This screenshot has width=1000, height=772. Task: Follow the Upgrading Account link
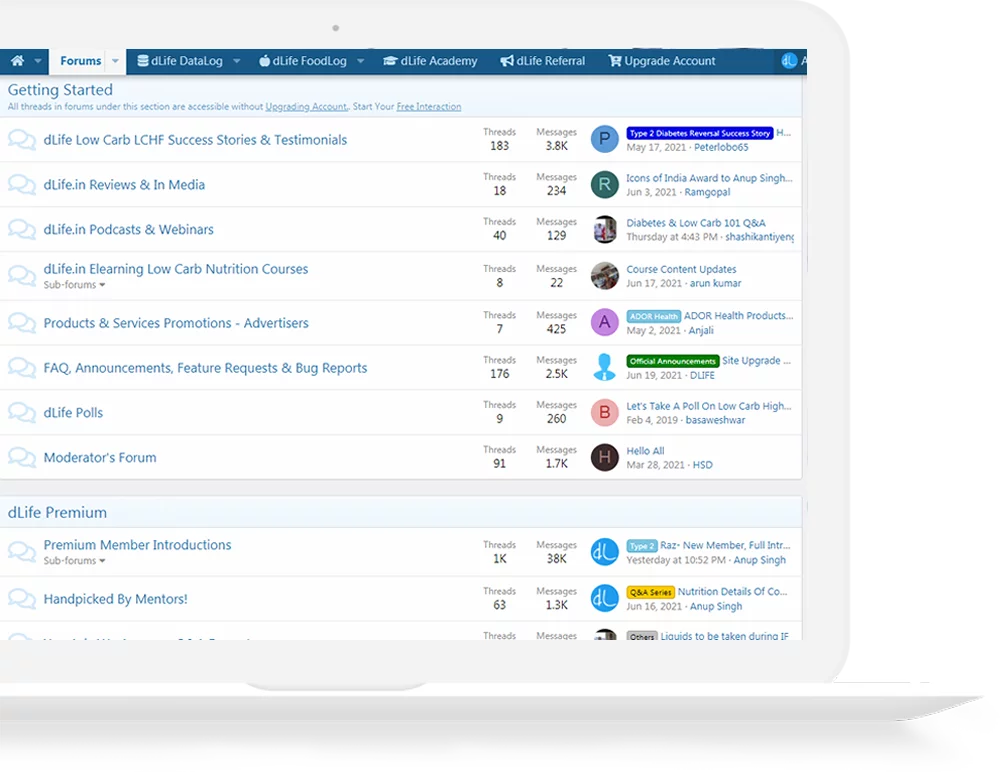[306, 107]
